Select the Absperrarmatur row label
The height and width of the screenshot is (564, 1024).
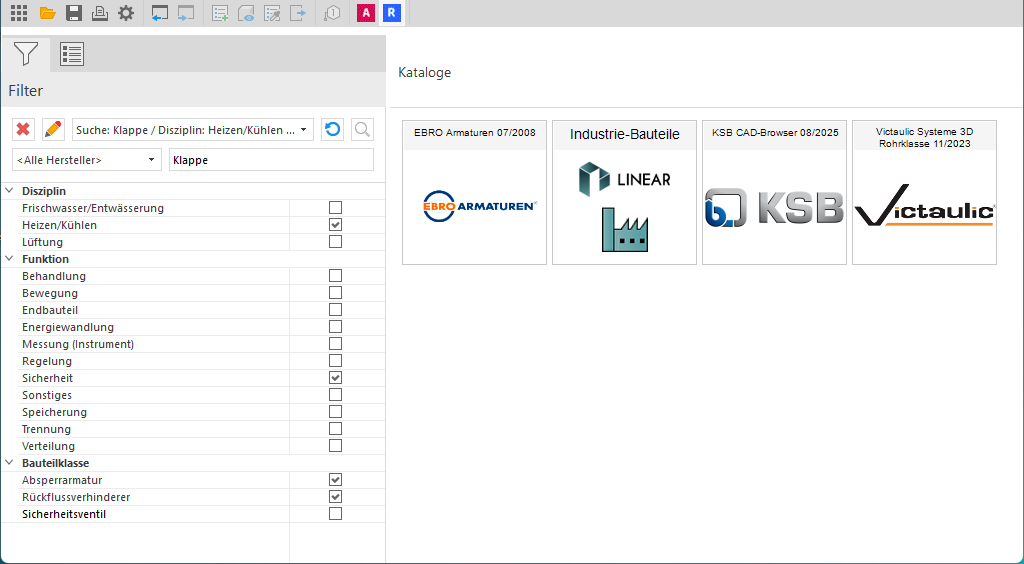pos(62,480)
